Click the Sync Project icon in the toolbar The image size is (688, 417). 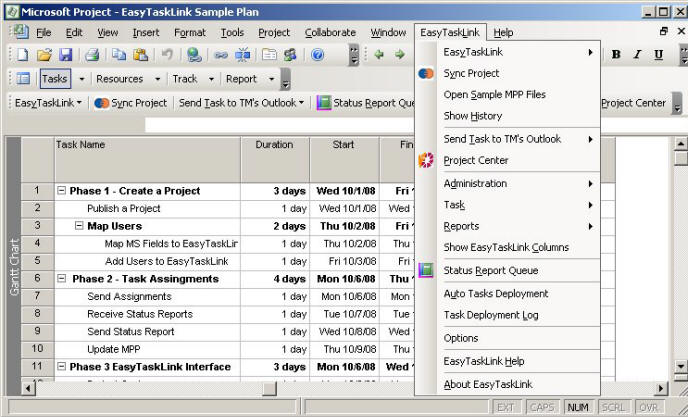coord(101,103)
